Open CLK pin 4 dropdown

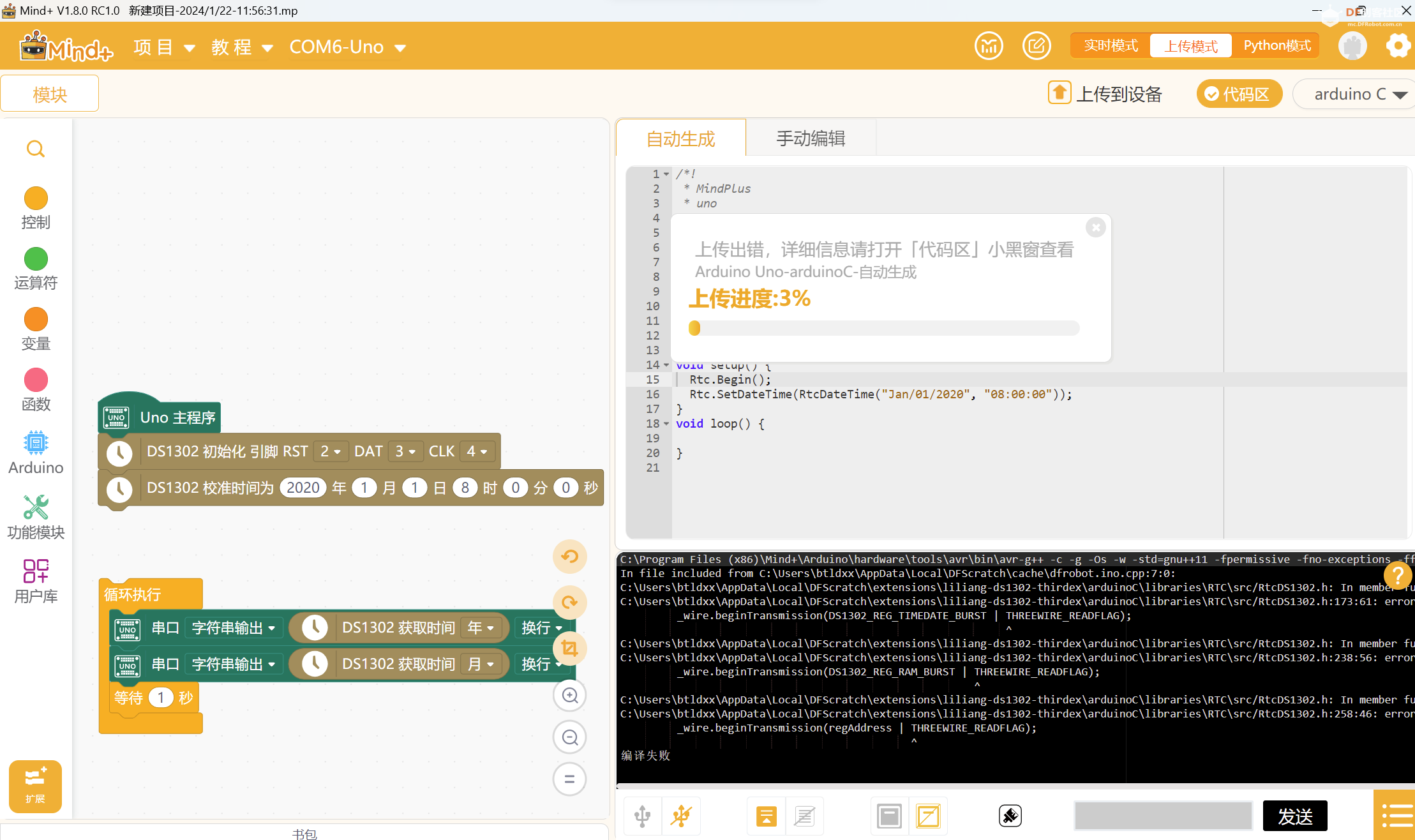(x=477, y=451)
